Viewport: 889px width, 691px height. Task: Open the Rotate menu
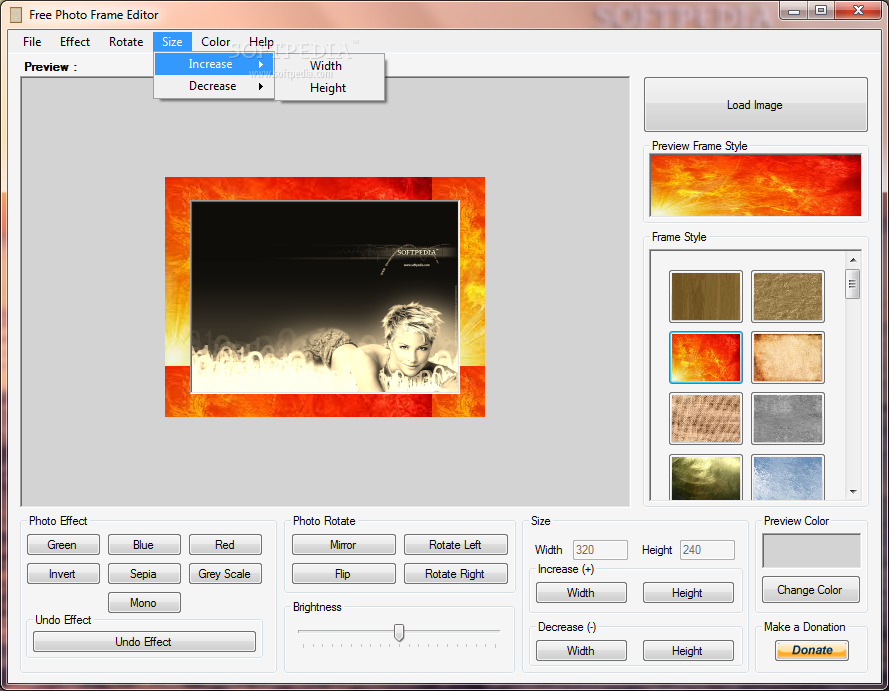[126, 42]
